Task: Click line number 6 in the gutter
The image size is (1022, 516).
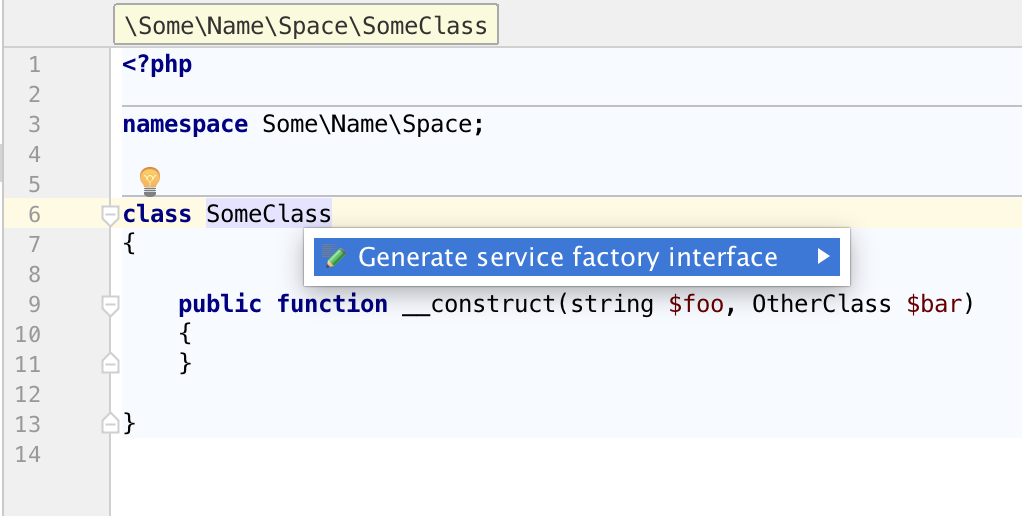Action: point(34,214)
